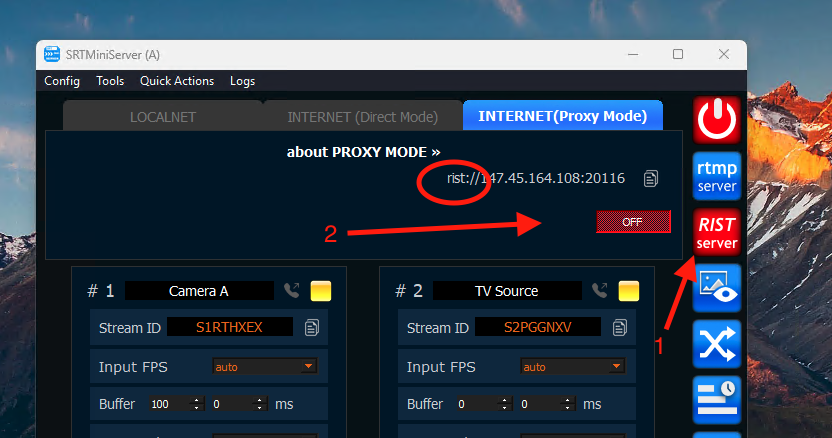Switch to INTERNET (Direct Mode) tab
Image resolution: width=832 pixels, height=438 pixels.
[362, 117]
